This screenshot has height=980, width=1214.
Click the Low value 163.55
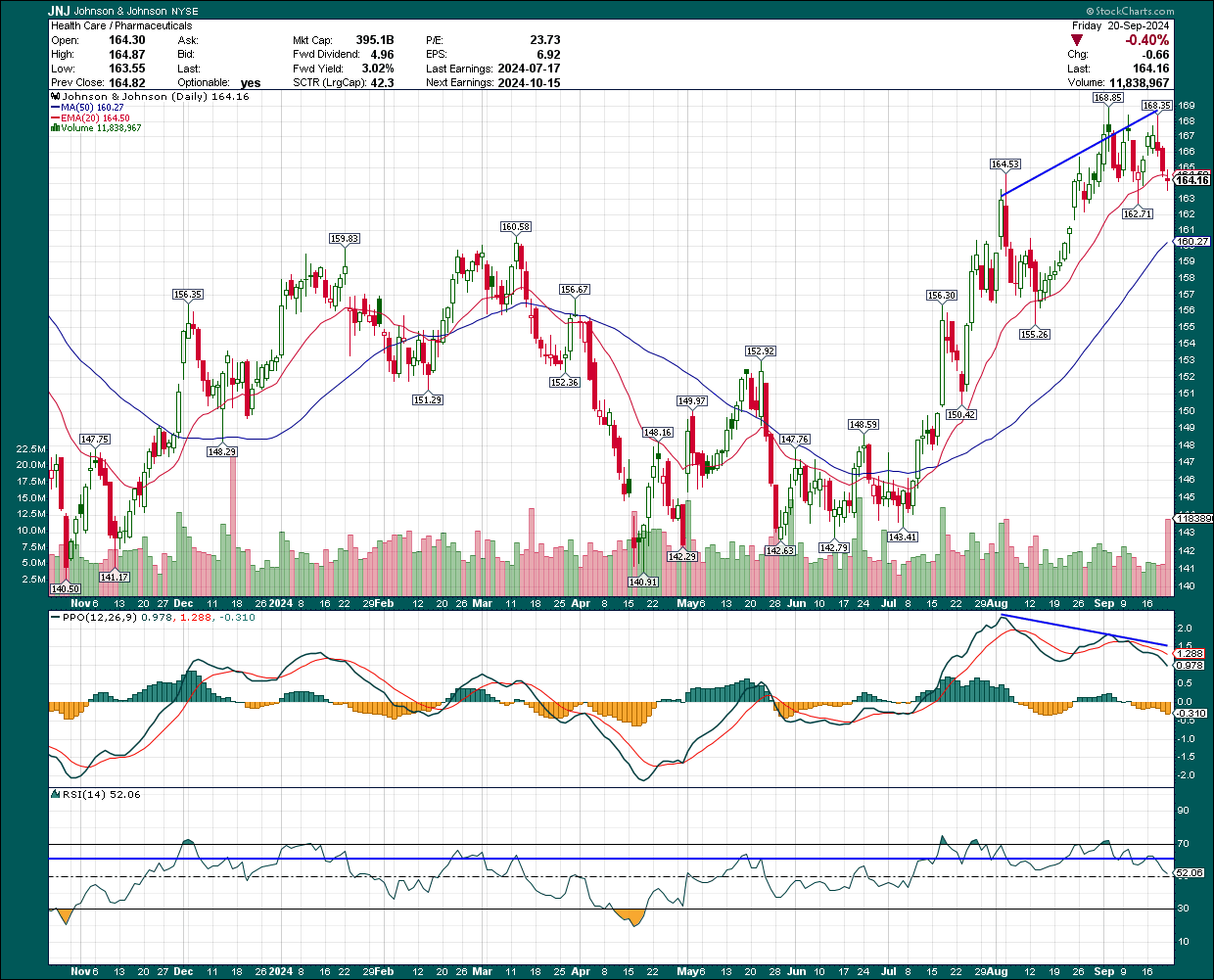[127, 69]
